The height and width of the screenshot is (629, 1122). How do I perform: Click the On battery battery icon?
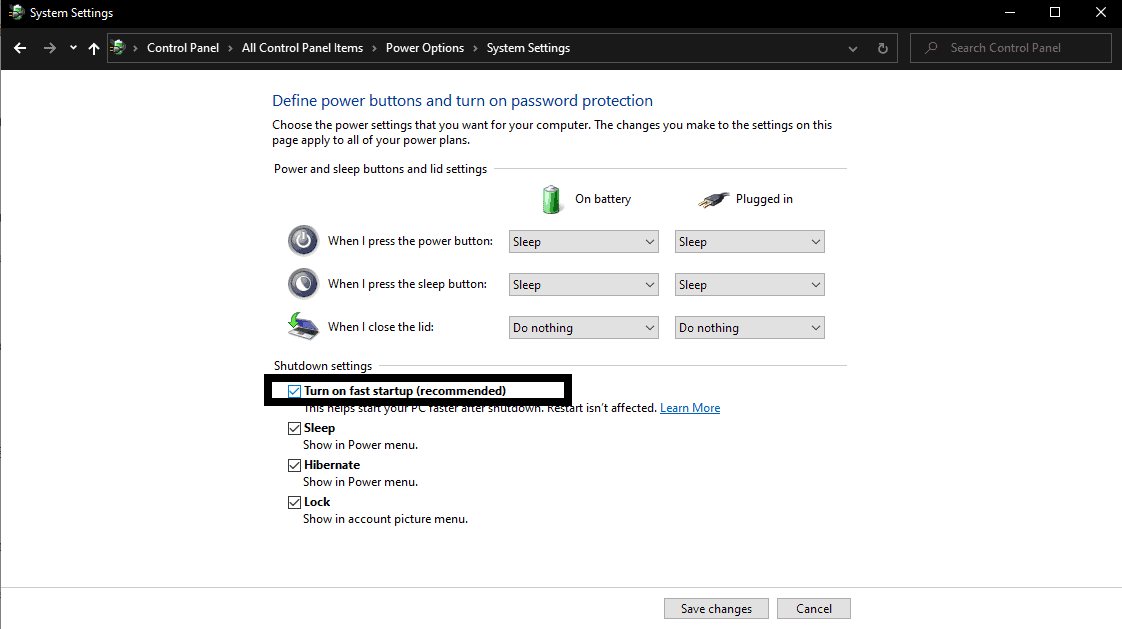551,199
